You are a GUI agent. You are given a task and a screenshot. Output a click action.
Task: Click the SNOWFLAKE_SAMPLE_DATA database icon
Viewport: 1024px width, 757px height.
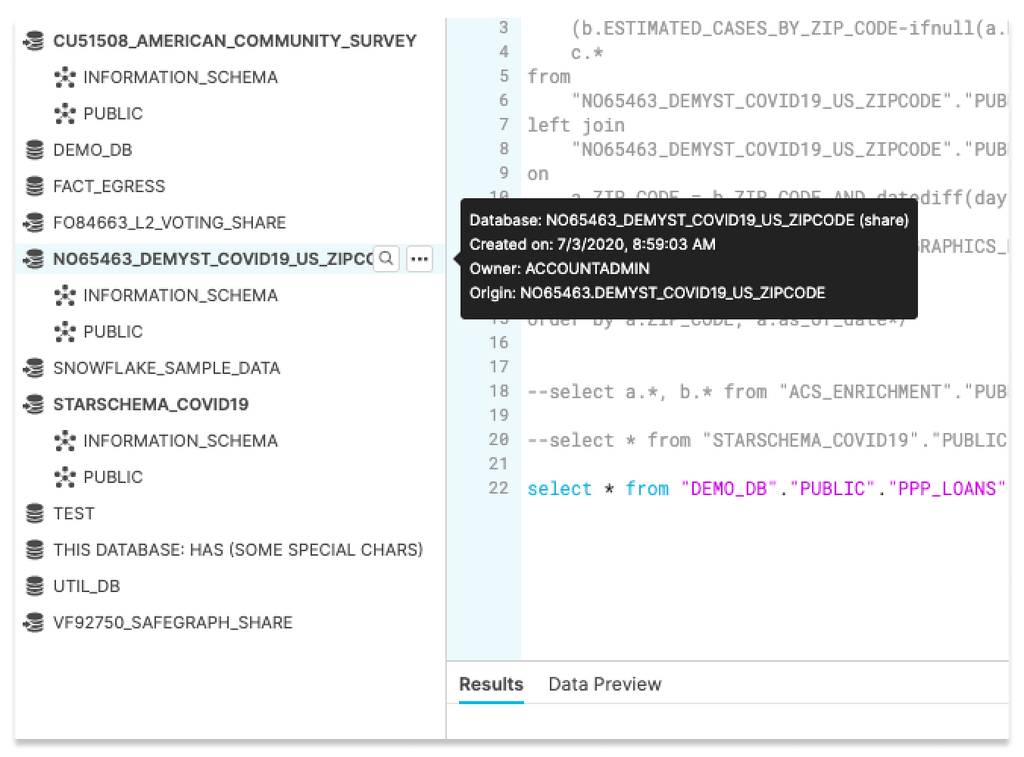pyautogui.click(x=34, y=368)
